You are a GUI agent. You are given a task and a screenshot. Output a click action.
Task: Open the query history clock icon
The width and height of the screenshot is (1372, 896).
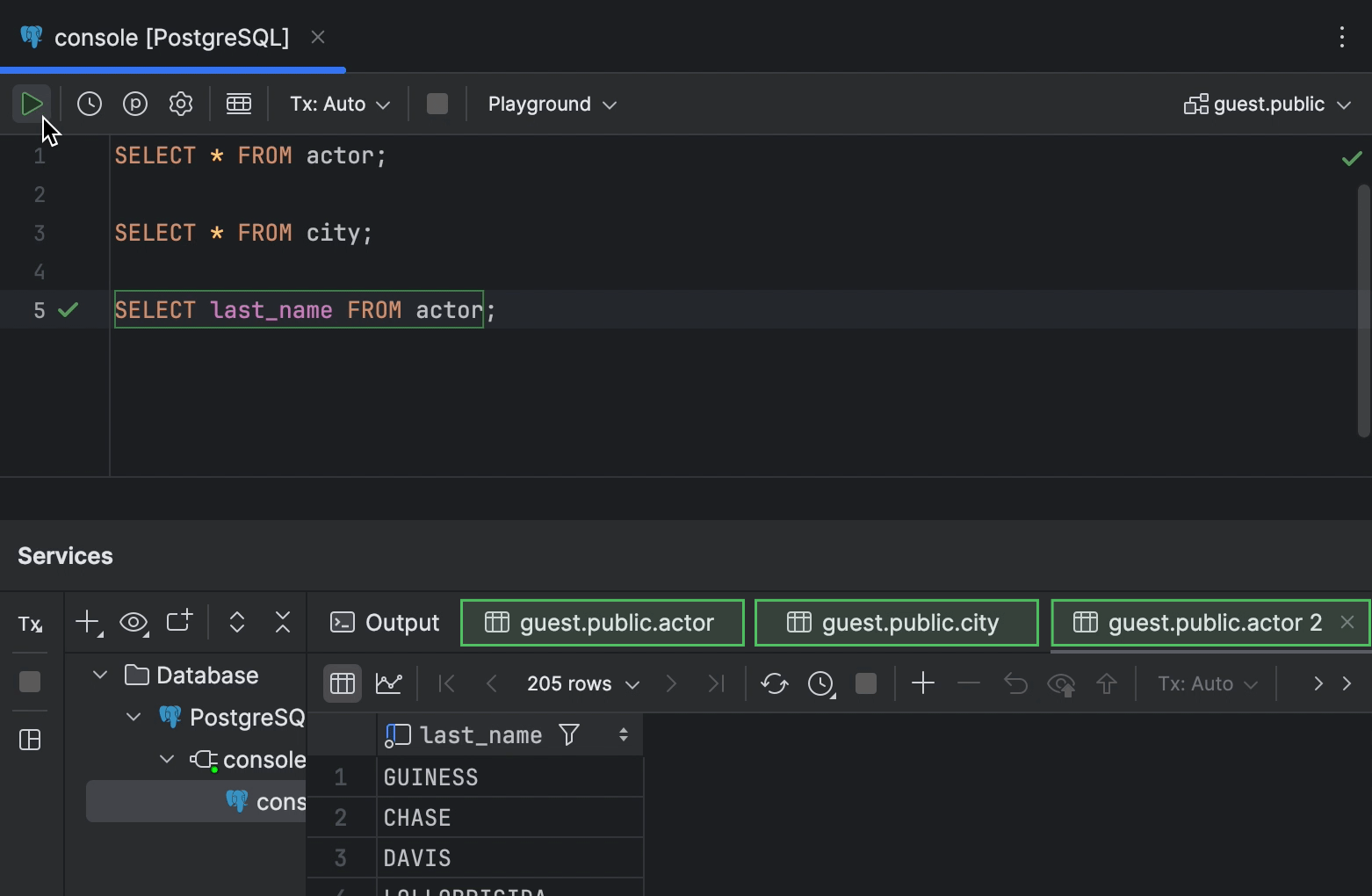pos(89,103)
